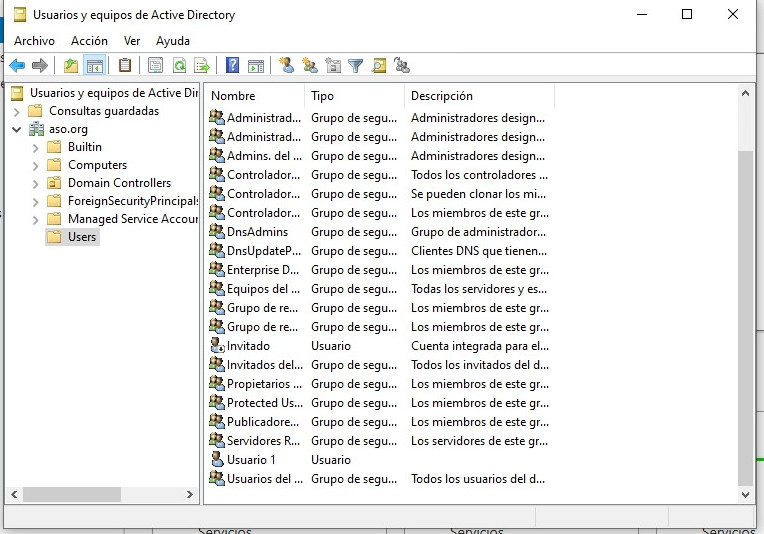Expand the Builtin container
This screenshot has width=764, height=534.
[36, 147]
